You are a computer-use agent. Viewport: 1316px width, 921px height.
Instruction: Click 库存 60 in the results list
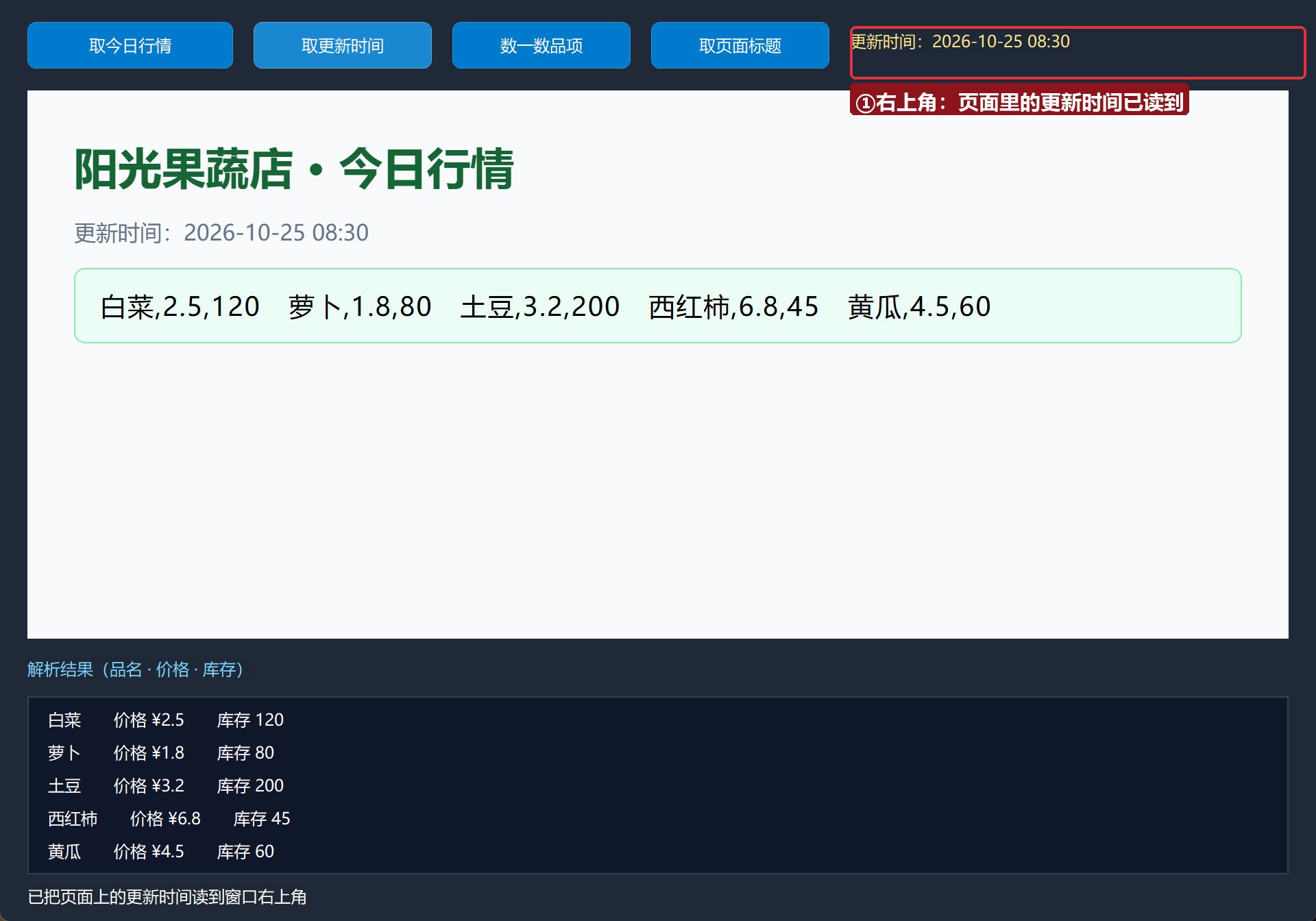click(x=245, y=852)
